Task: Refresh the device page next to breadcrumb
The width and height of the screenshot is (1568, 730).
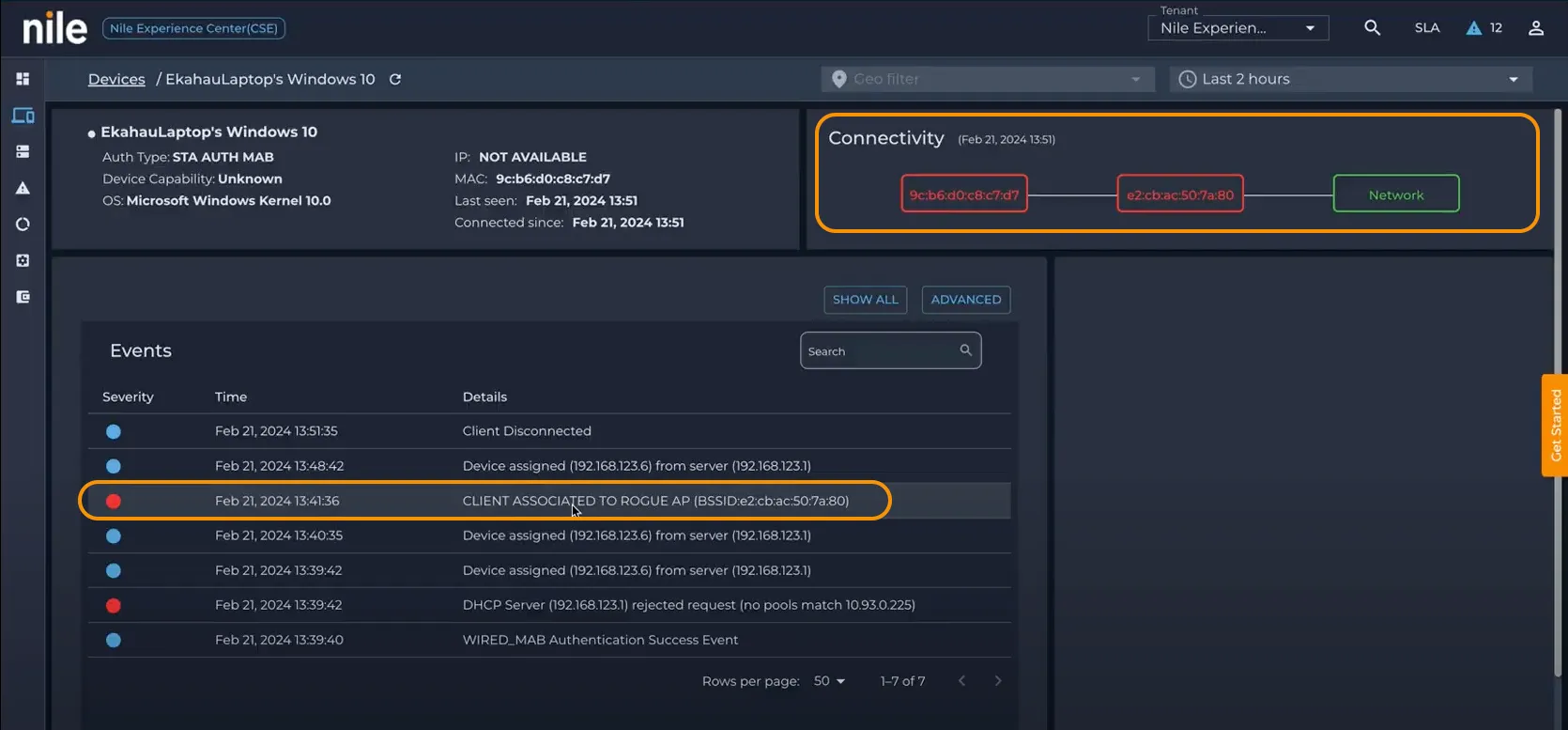Action: click(x=395, y=79)
